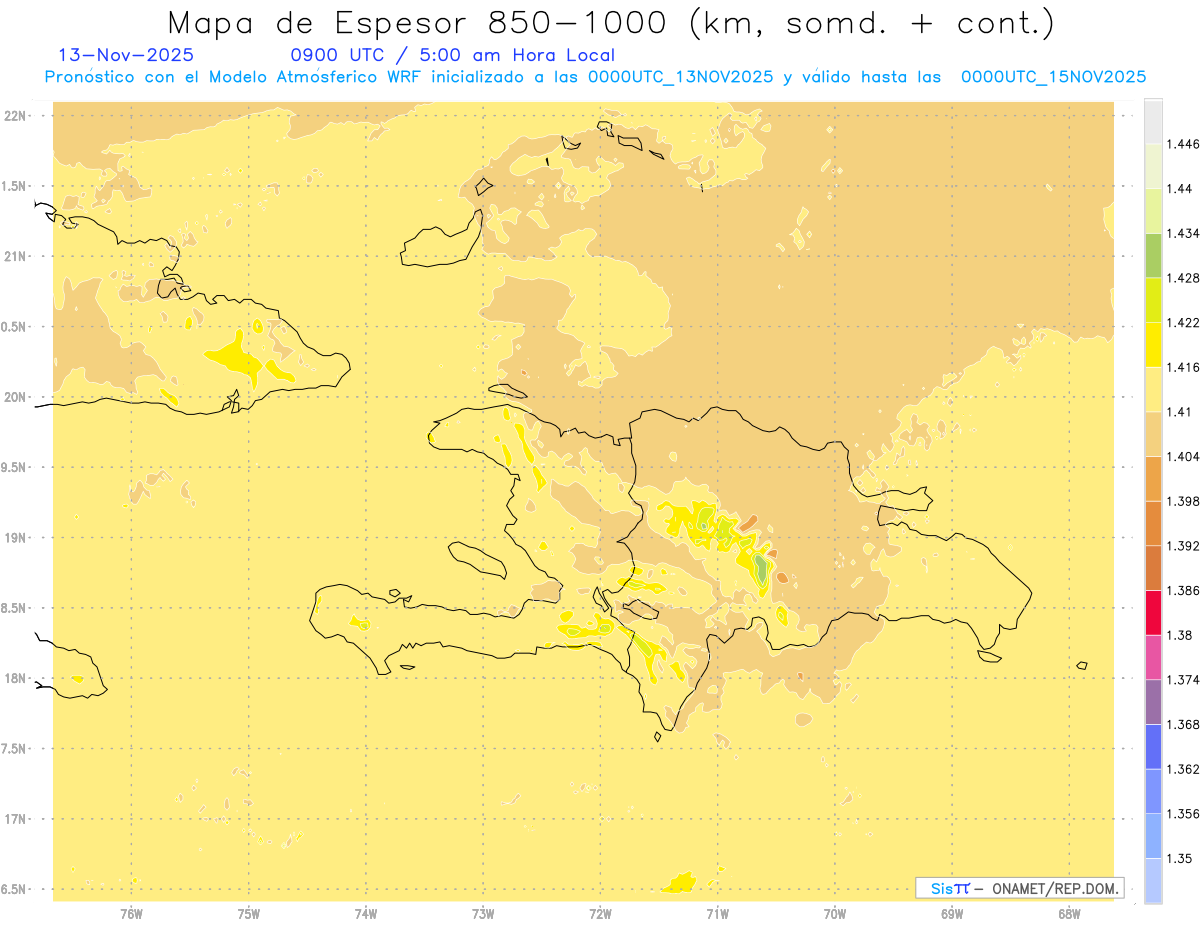Click the color scale value '1.35'
Screen dimensions: 1200x927
[x=1179, y=858]
